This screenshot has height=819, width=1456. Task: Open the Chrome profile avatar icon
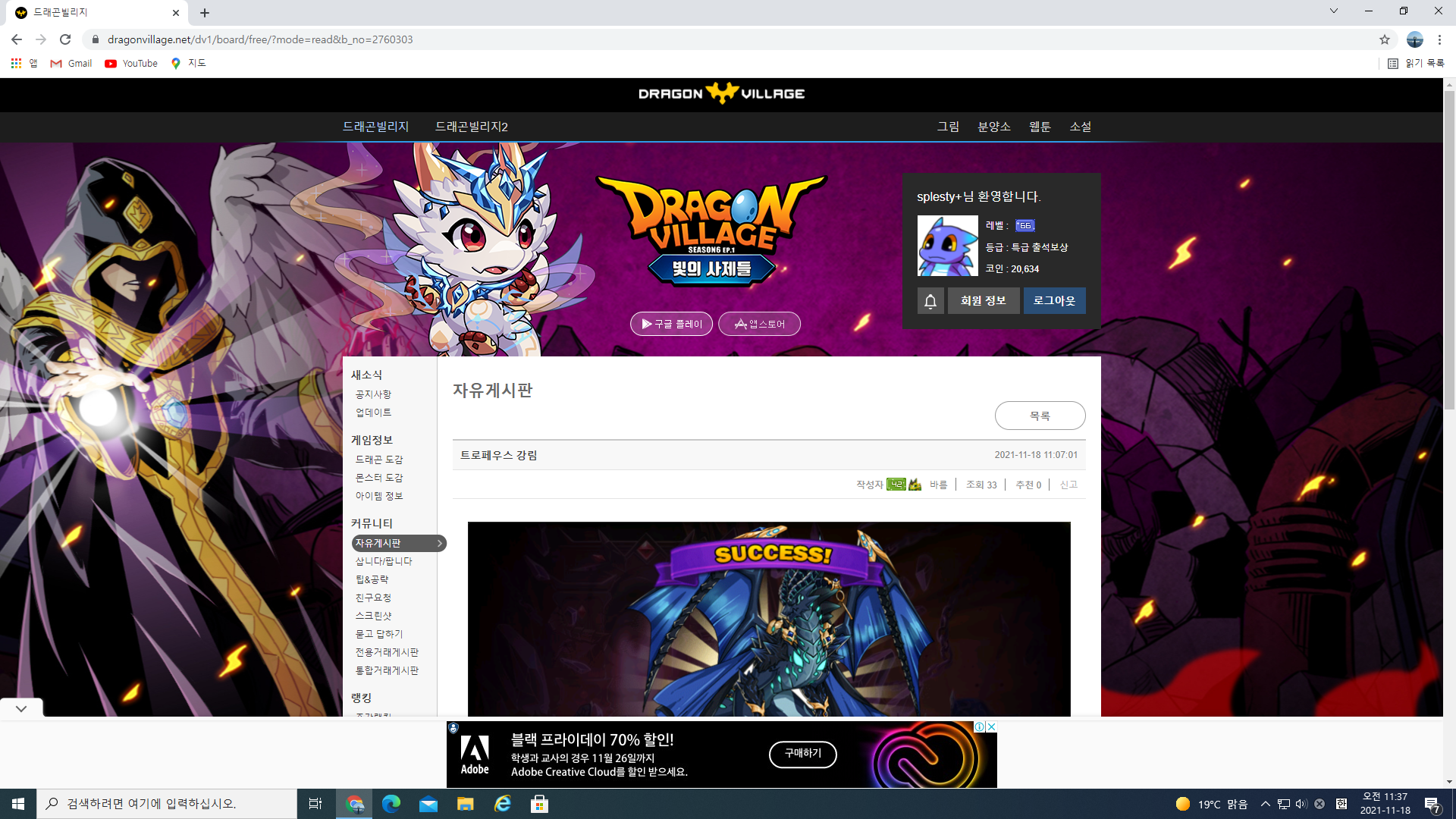coord(1414,39)
